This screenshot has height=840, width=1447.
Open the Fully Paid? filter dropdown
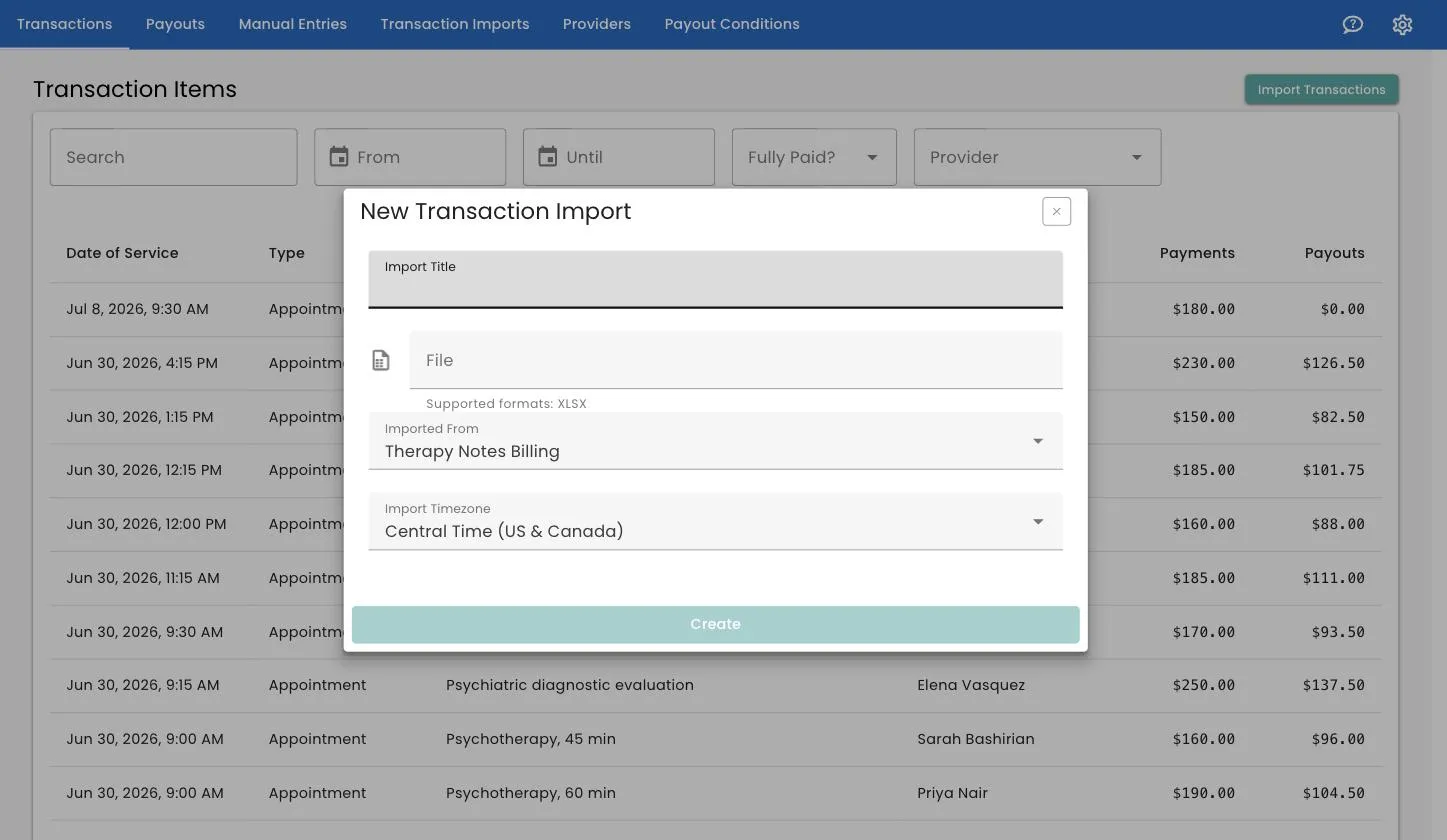(x=814, y=157)
